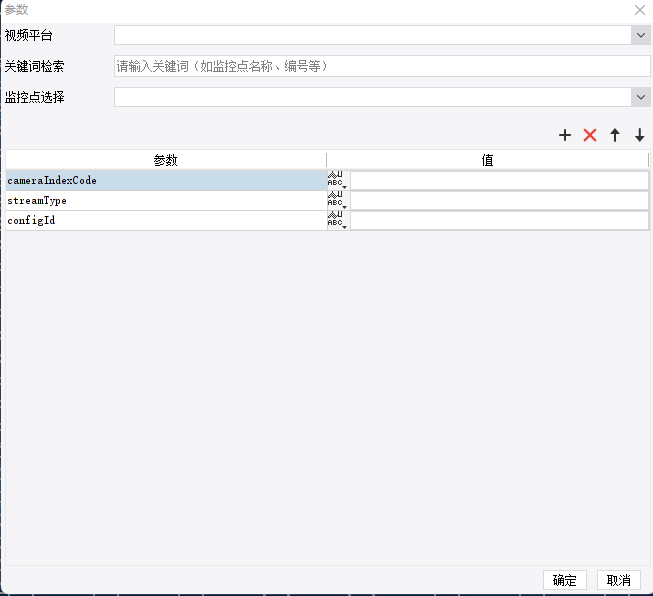Edit the value field for cameraIndexCode
Viewport: 653px width, 596px height.
click(x=499, y=180)
